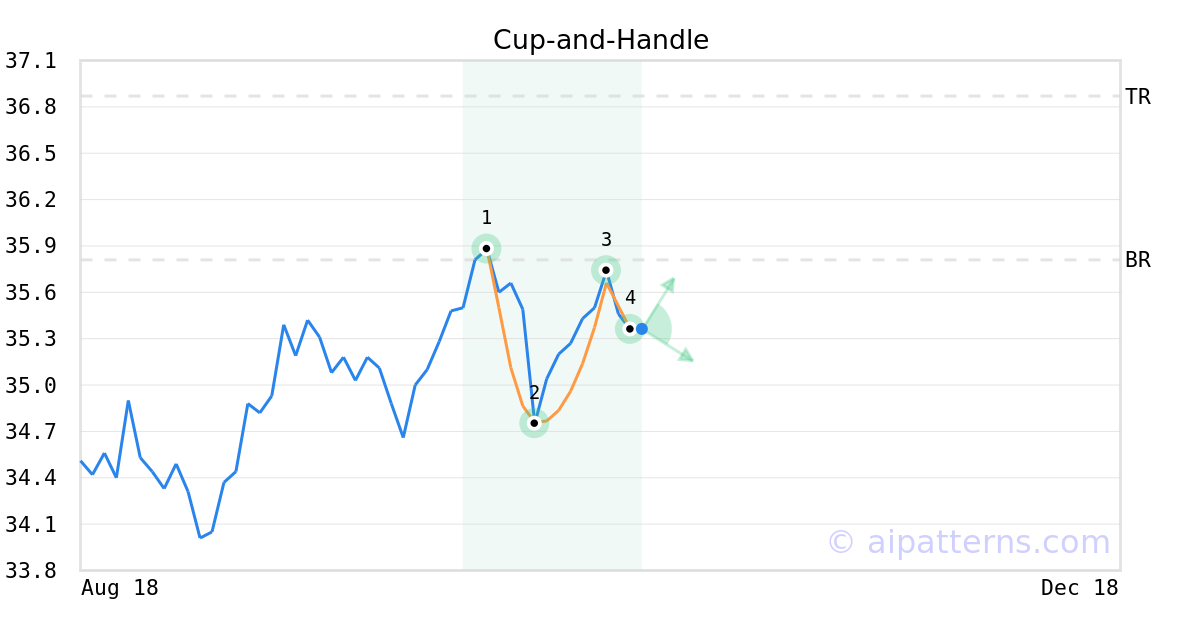
Task: Open the aipatterns.com watermark link
Action: [968, 542]
